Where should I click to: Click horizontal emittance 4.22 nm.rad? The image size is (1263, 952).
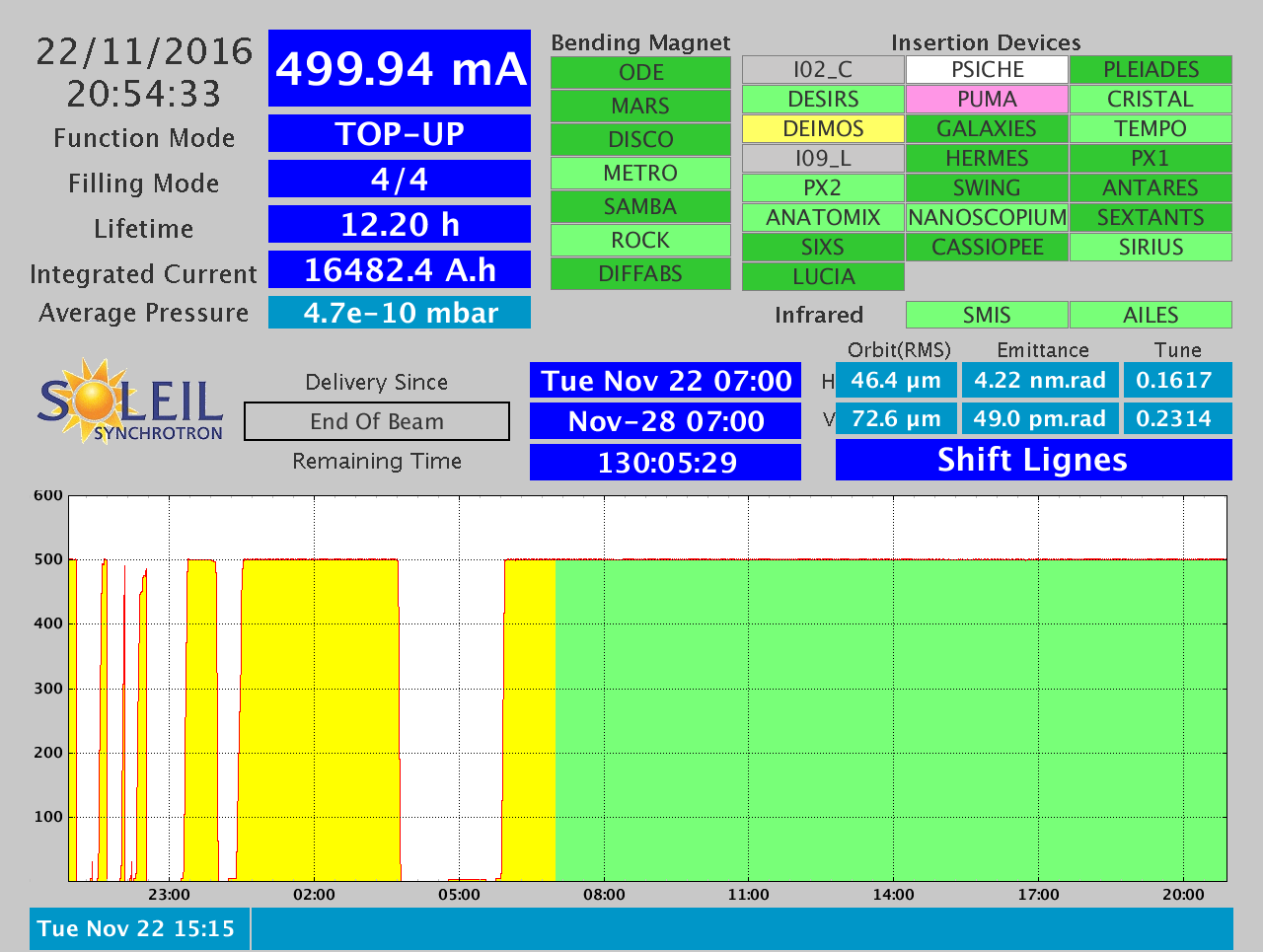tap(1040, 381)
